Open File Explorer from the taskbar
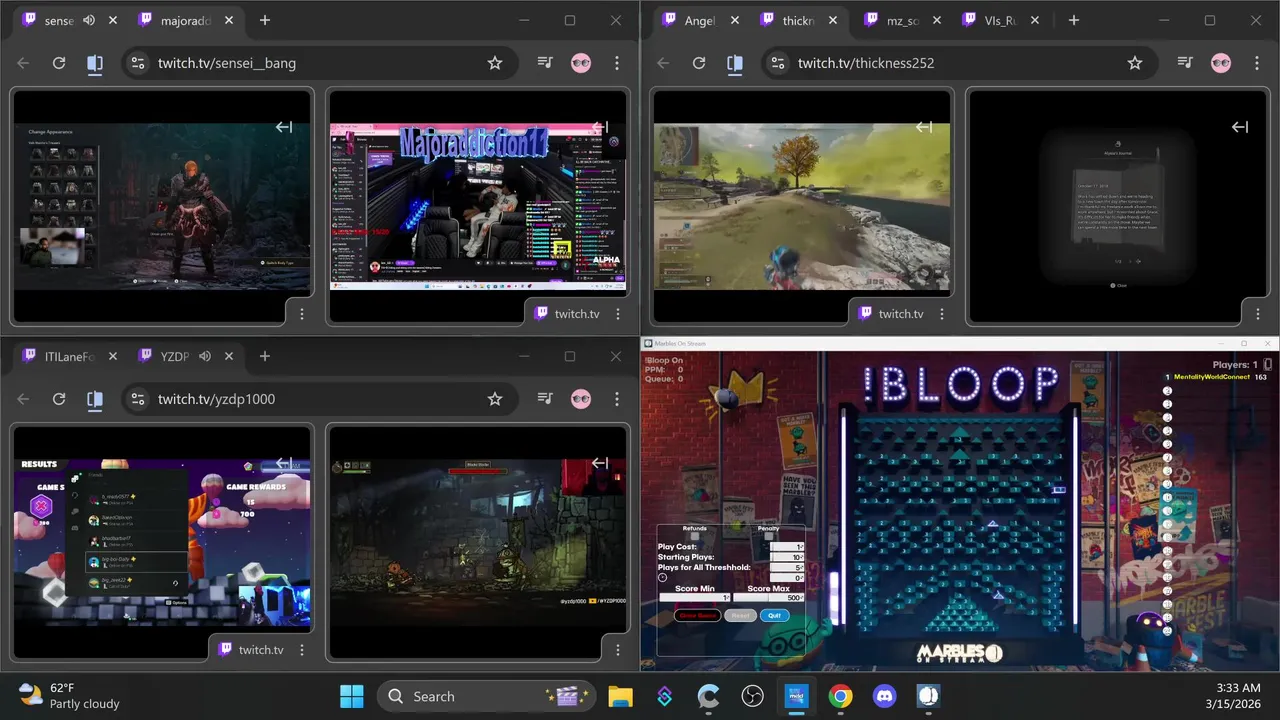The height and width of the screenshot is (720, 1280). (621, 696)
